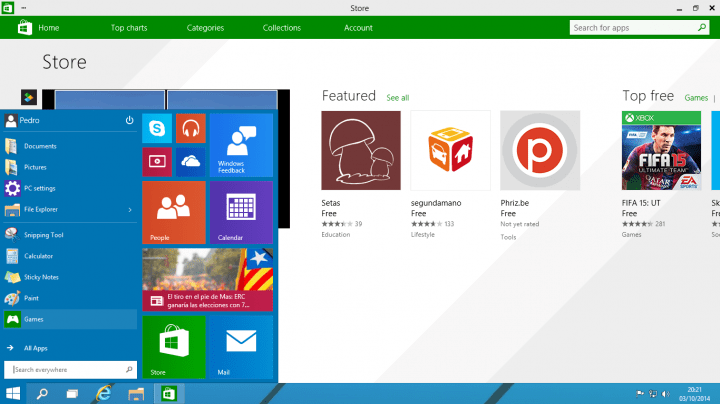Click Games link beside Top free
This screenshot has height=404, width=720.
click(x=696, y=98)
